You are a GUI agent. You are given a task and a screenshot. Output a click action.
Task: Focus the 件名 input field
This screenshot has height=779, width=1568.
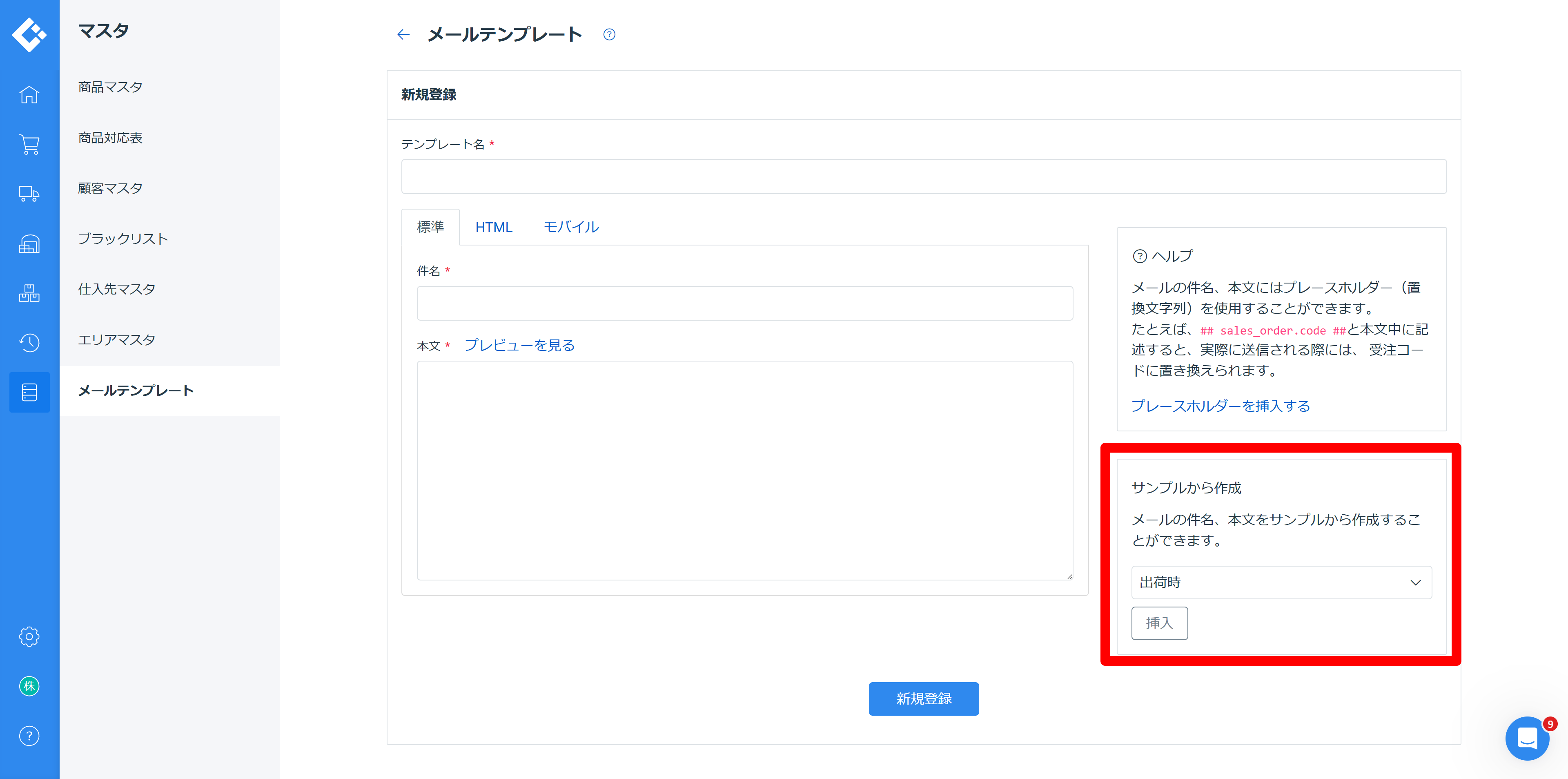[x=744, y=304]
